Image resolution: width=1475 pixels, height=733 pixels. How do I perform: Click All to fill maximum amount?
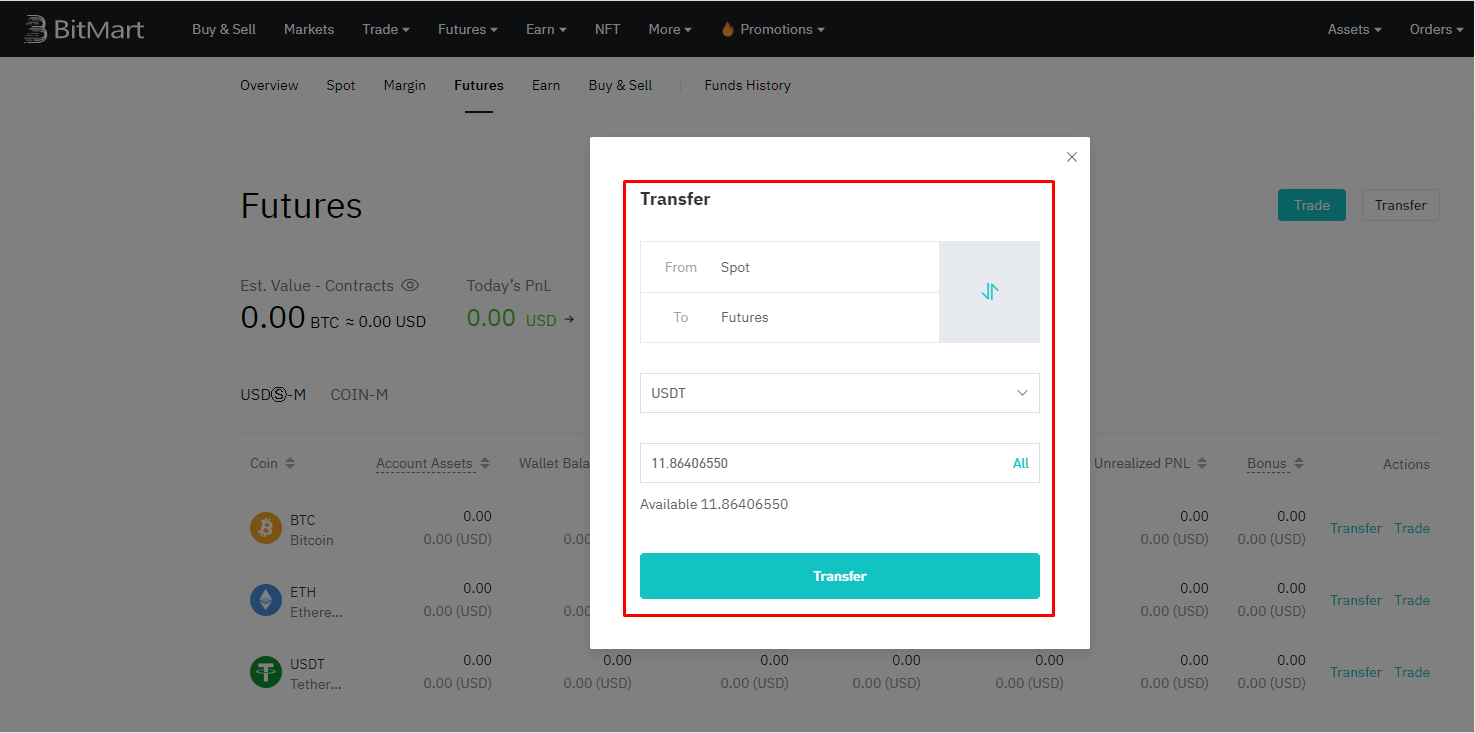click(1021, 463)
